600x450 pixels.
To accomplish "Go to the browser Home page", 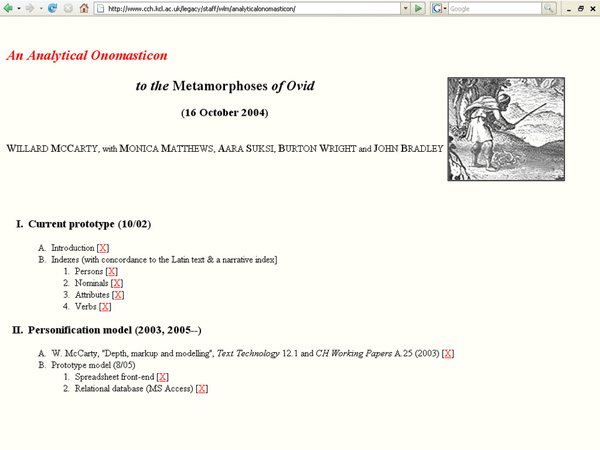I will point(83,8).
